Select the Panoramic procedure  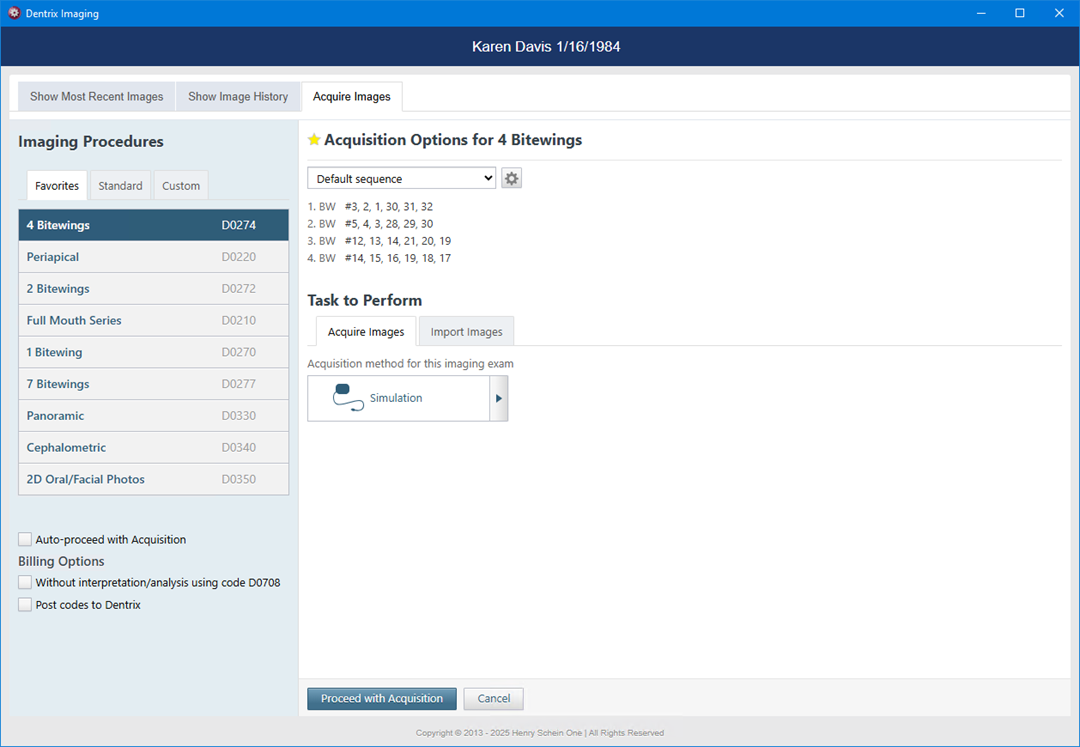pyautogui.click(x=154, y=415)
